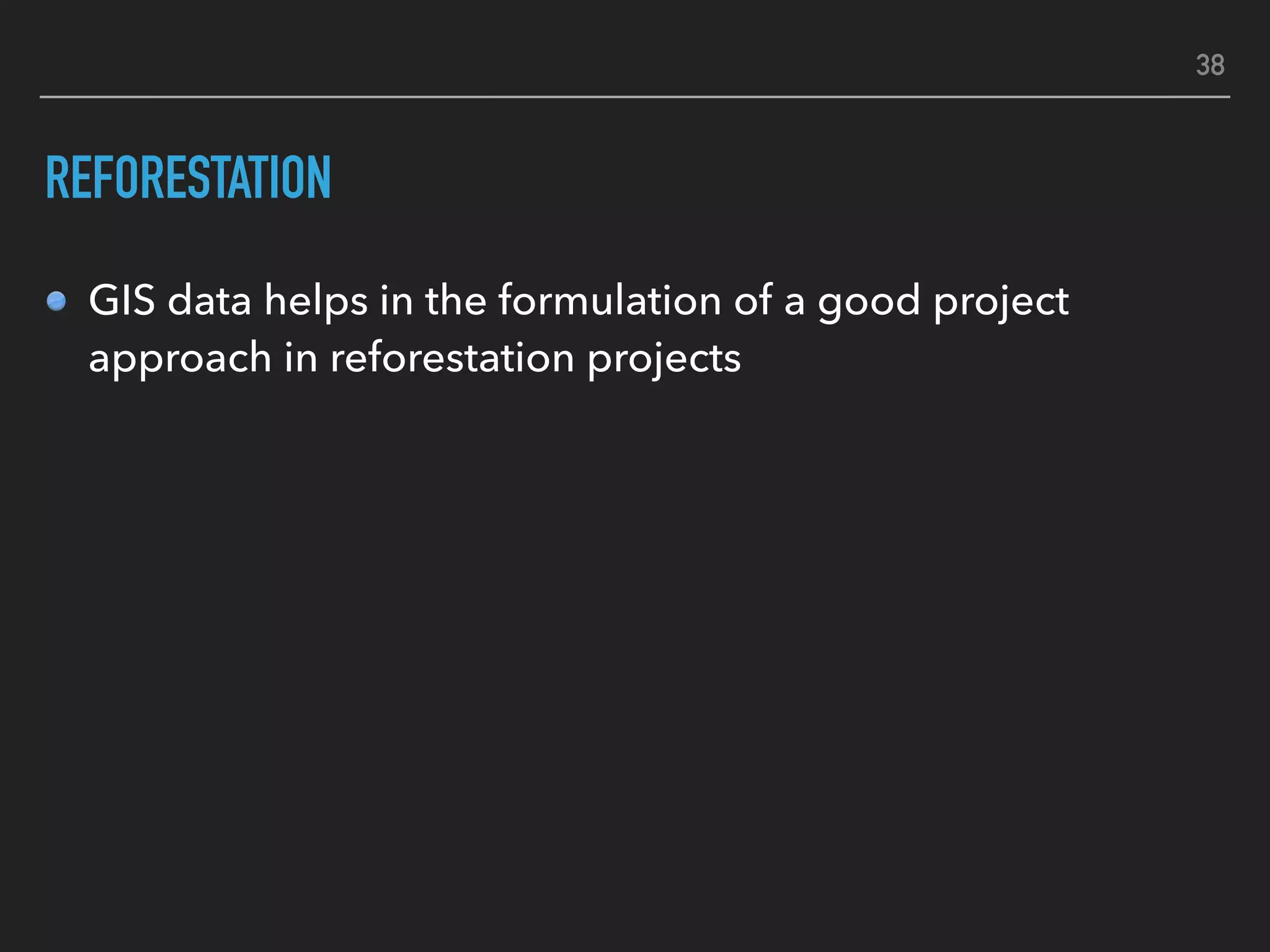This screenshot has width=1270, height=952.
Task: Click the blue bullet point icon
Action: click(x=56, y=301)
